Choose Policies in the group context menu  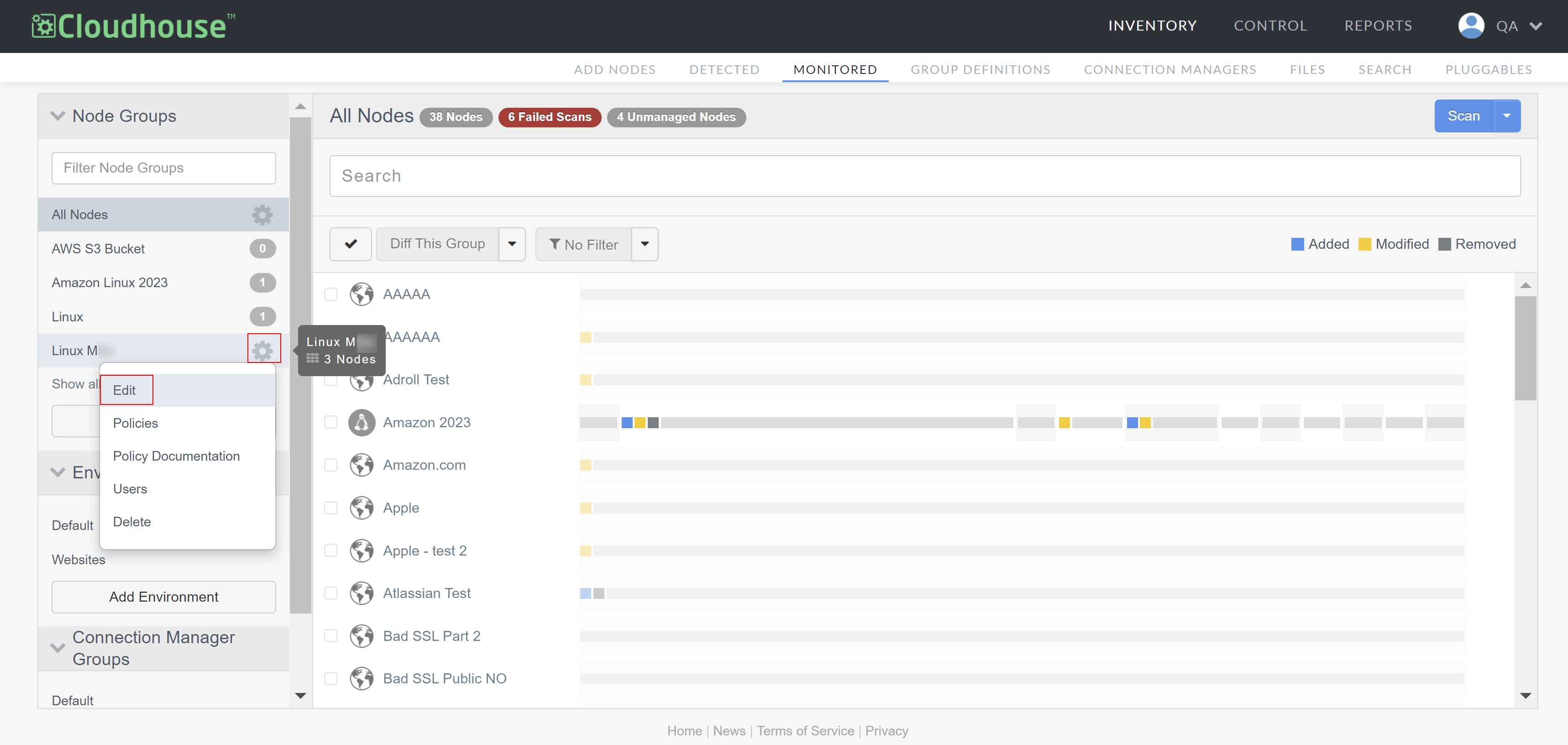[x=188, y=423]
